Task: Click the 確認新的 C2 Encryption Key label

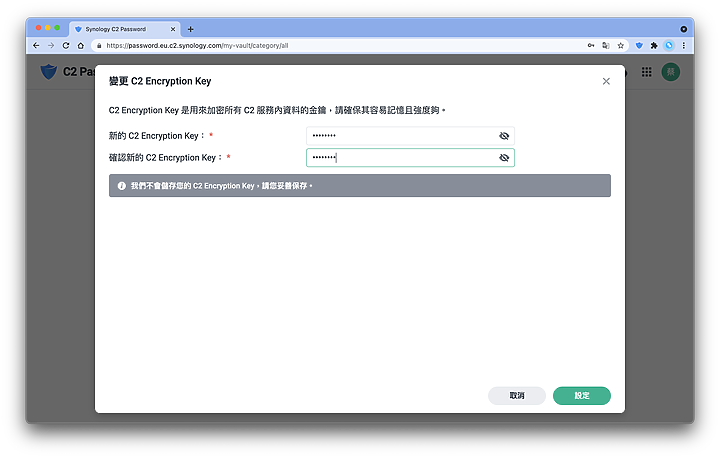Action: 165,158
